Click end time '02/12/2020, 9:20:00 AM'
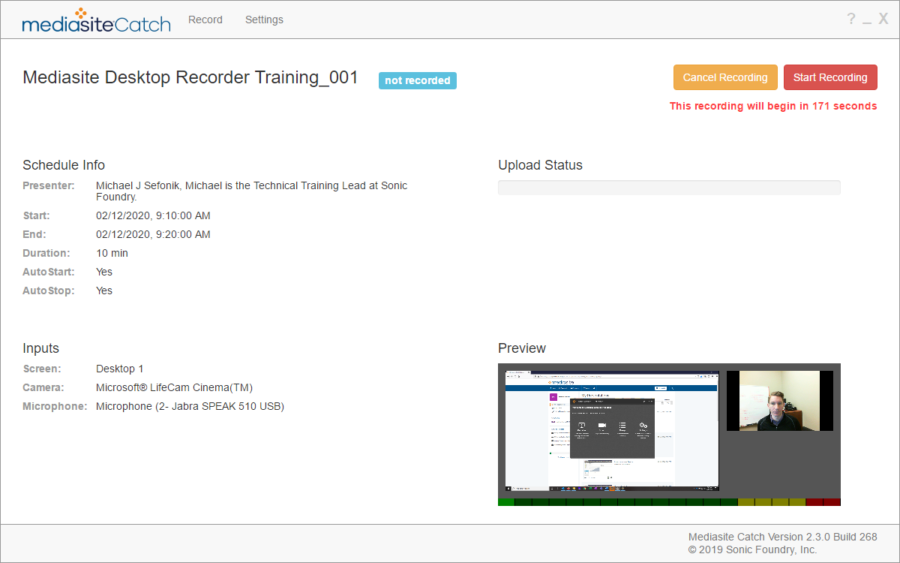 coord(153,235)
